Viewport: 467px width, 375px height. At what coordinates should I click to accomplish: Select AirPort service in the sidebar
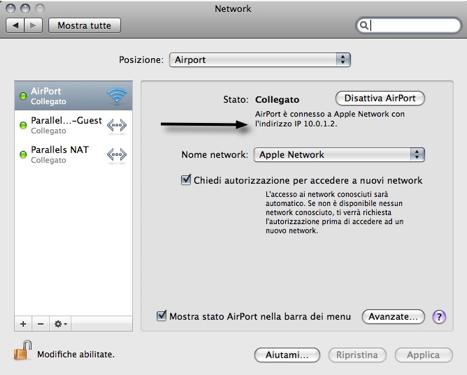(73, 96)
